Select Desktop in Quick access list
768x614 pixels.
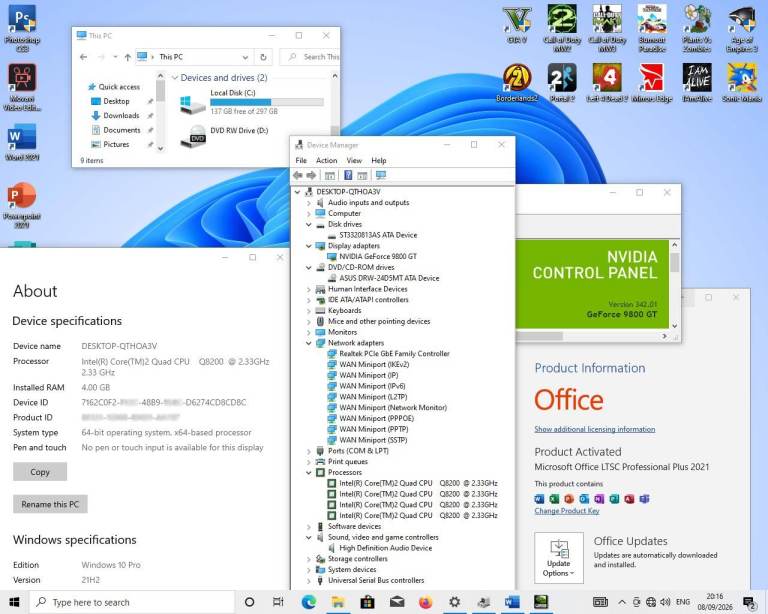pos(116,101)
